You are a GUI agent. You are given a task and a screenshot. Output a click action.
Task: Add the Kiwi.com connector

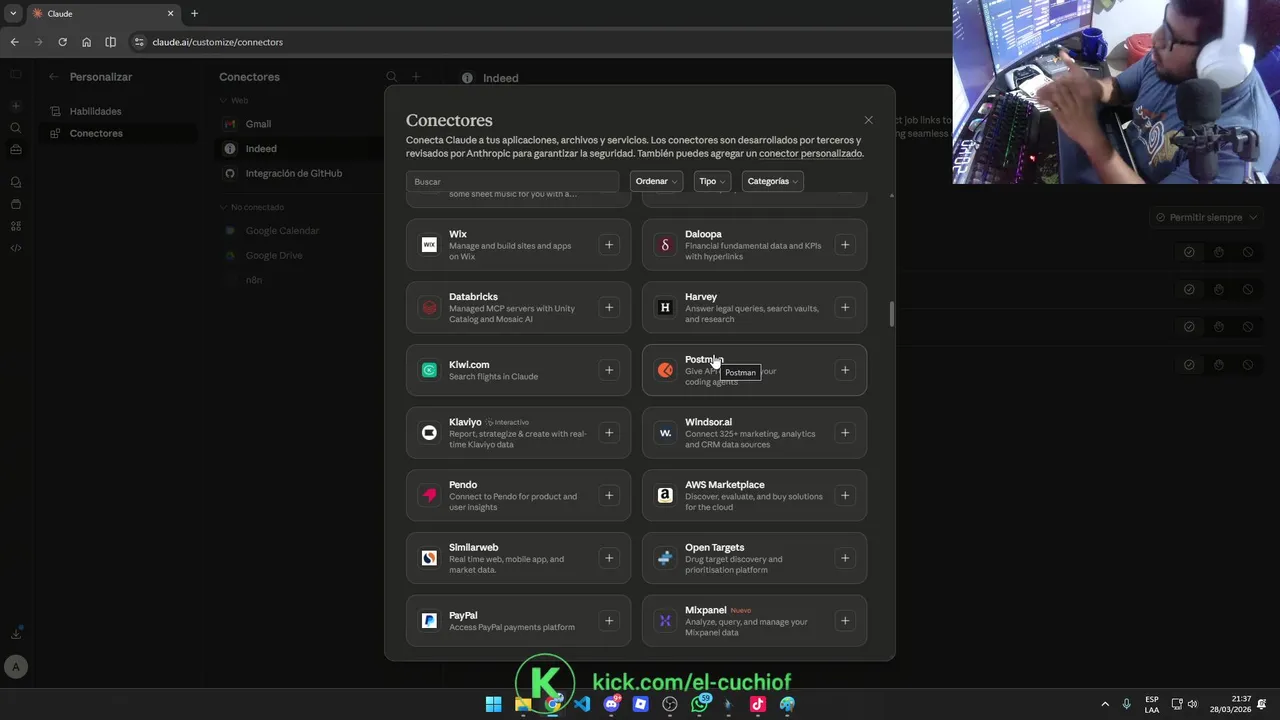point(609,370)
